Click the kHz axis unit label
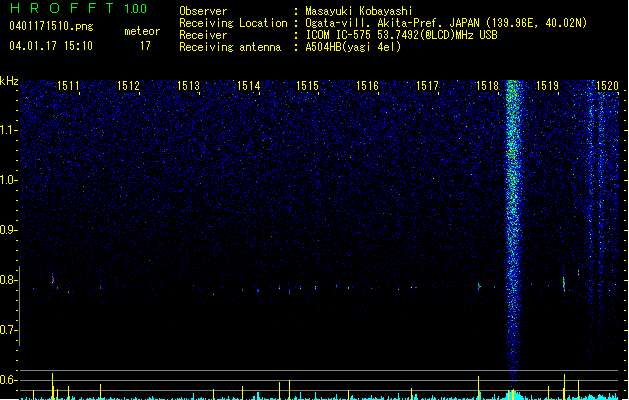This screenshot has height=400, width=629. [x=9, y=81]
